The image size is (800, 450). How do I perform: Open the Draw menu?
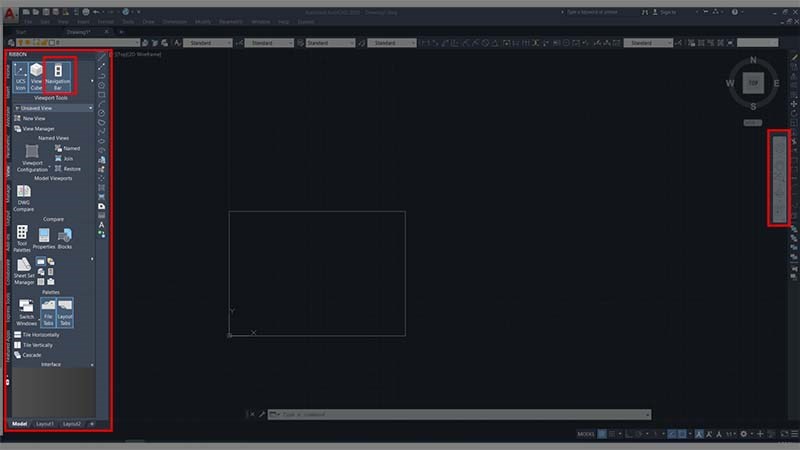tap(148, 22)
